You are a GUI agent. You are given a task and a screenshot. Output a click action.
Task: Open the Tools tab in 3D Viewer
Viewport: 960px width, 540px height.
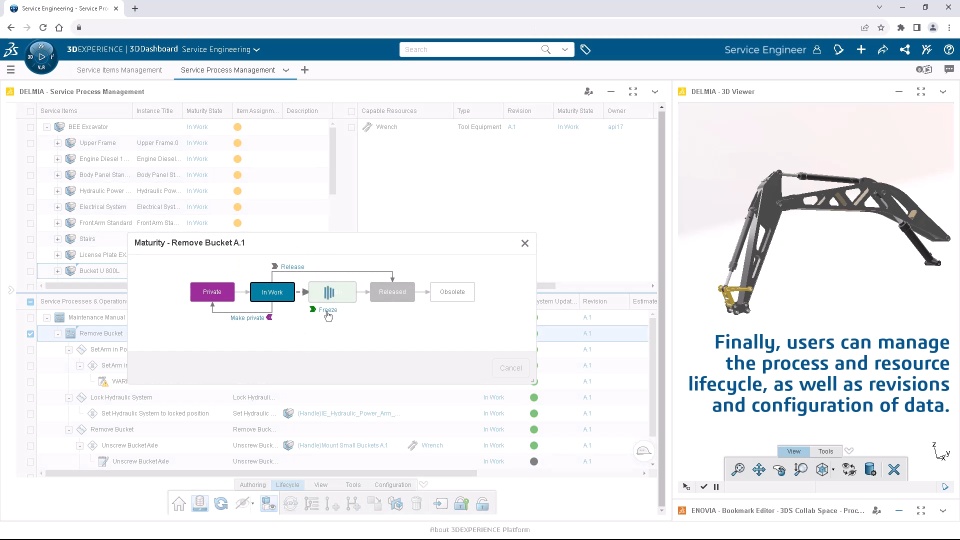[826, 451]
